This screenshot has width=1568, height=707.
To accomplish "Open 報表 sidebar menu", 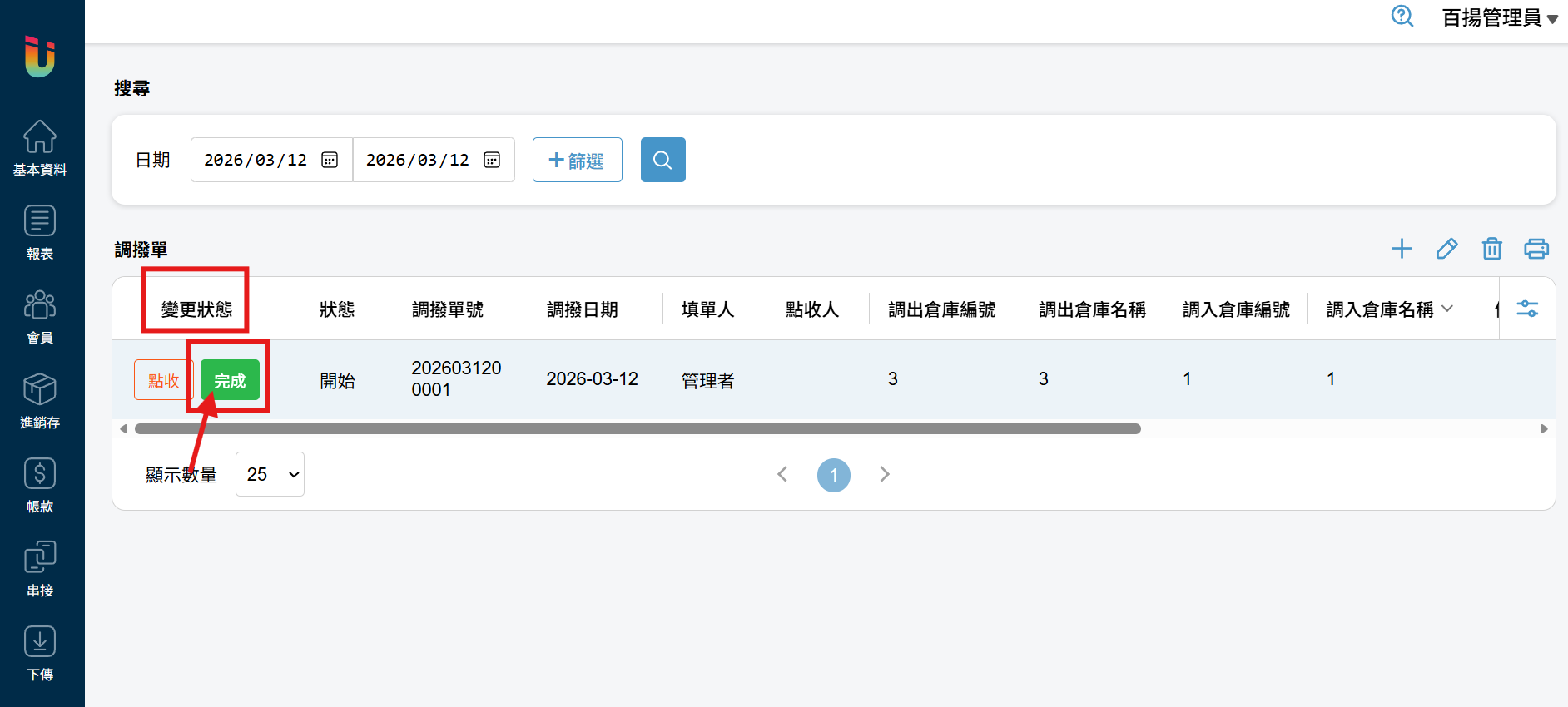I will click(40, 232).
